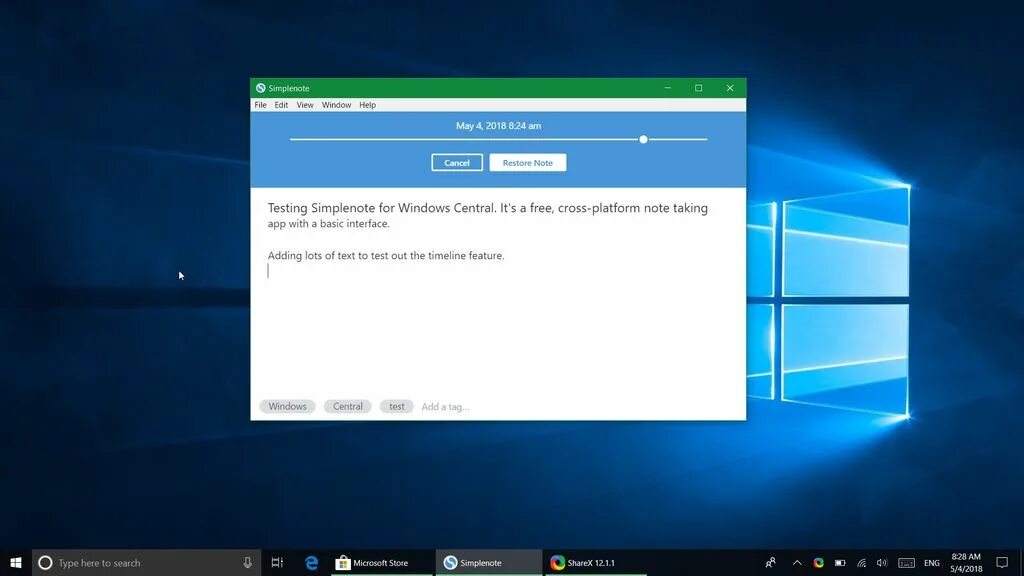The height and width of the screenshot is (576, 1024).
Task: Open the Edit menu
Action: tap(281, 105)
